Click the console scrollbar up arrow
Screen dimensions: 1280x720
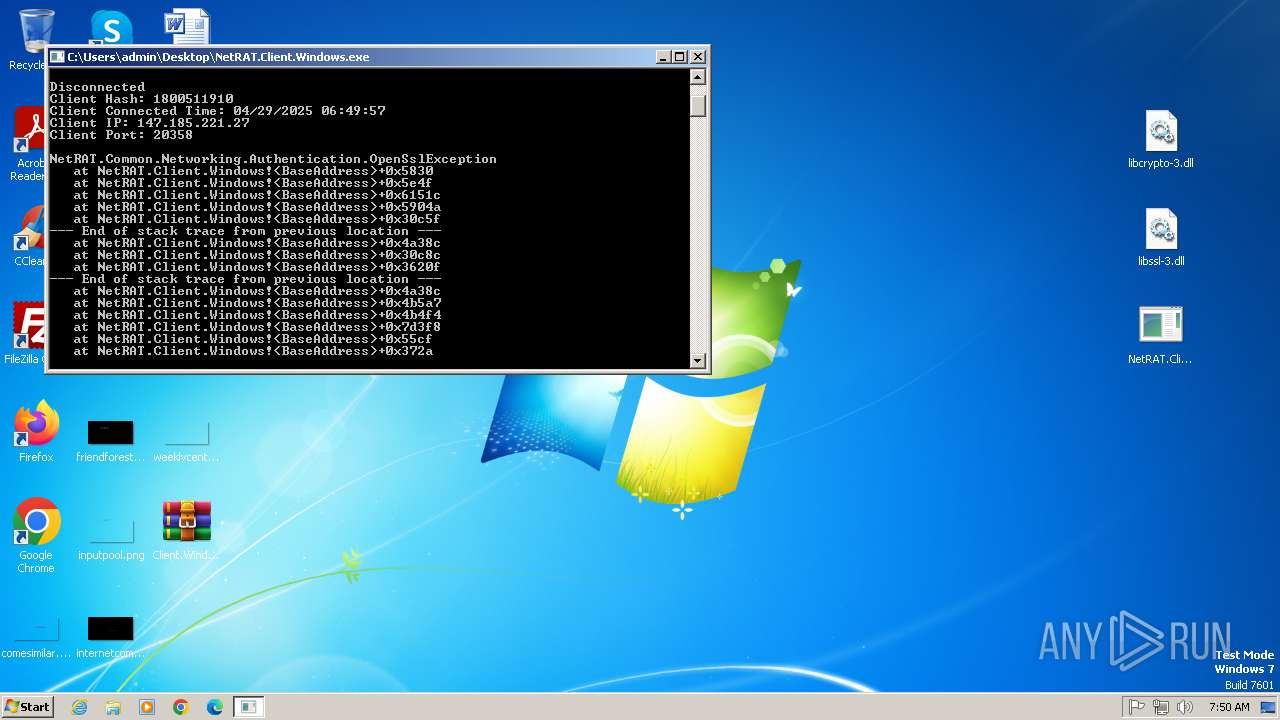point(698,77)
